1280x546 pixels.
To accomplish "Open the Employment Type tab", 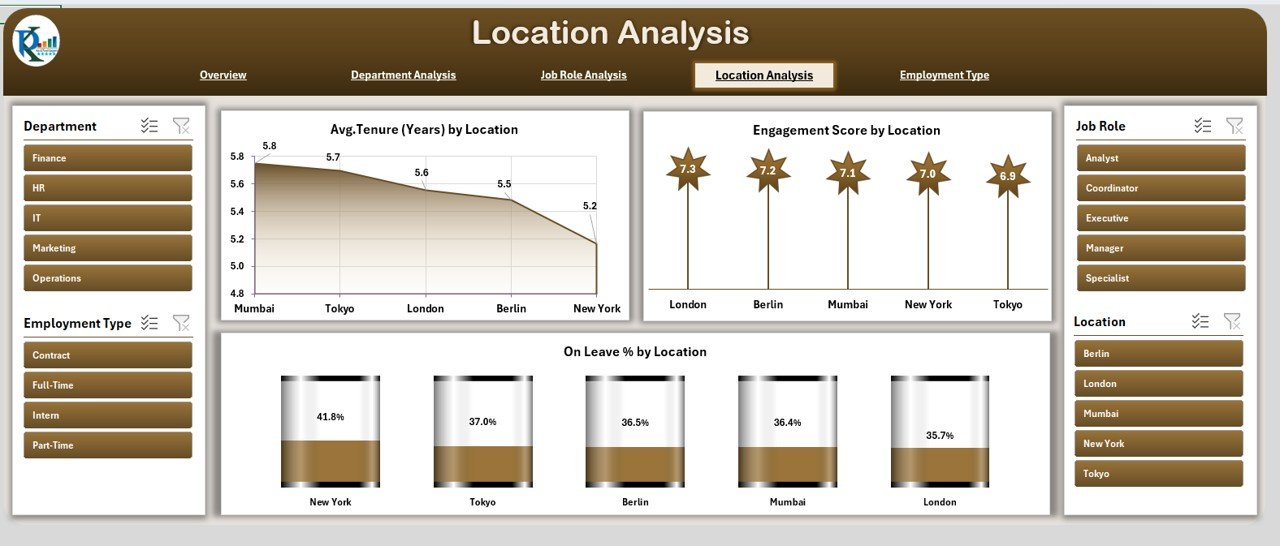I will click(944, 75).
